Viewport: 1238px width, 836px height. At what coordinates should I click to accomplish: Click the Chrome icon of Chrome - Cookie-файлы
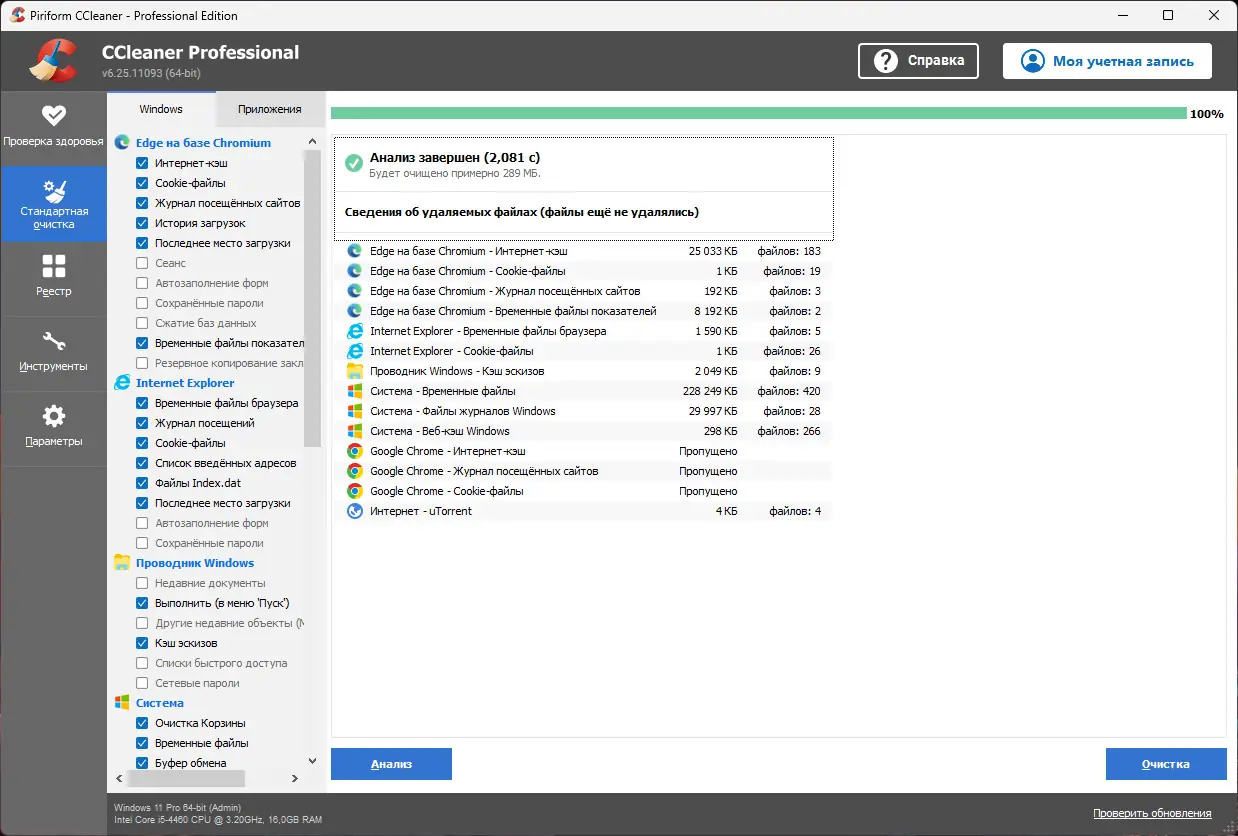pos(354,491)
